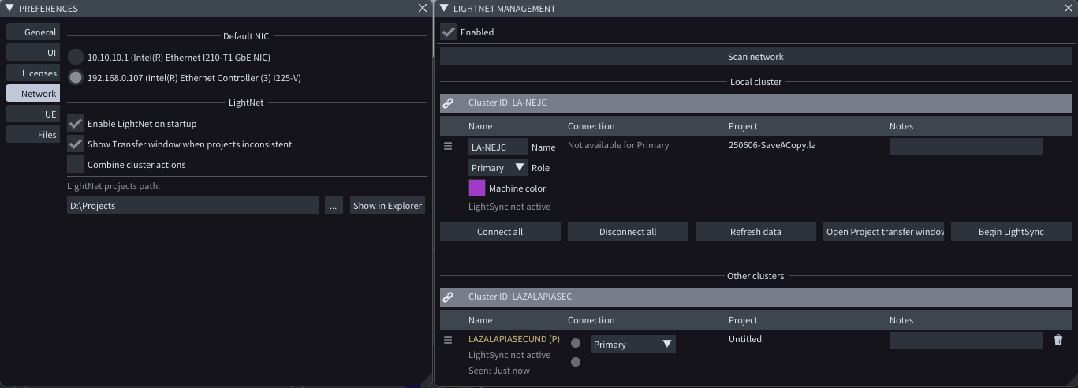Screen dimensions: 1078x388
Task: Toggle Enable LightNet on startup
Action: click(x=76, y=124)
